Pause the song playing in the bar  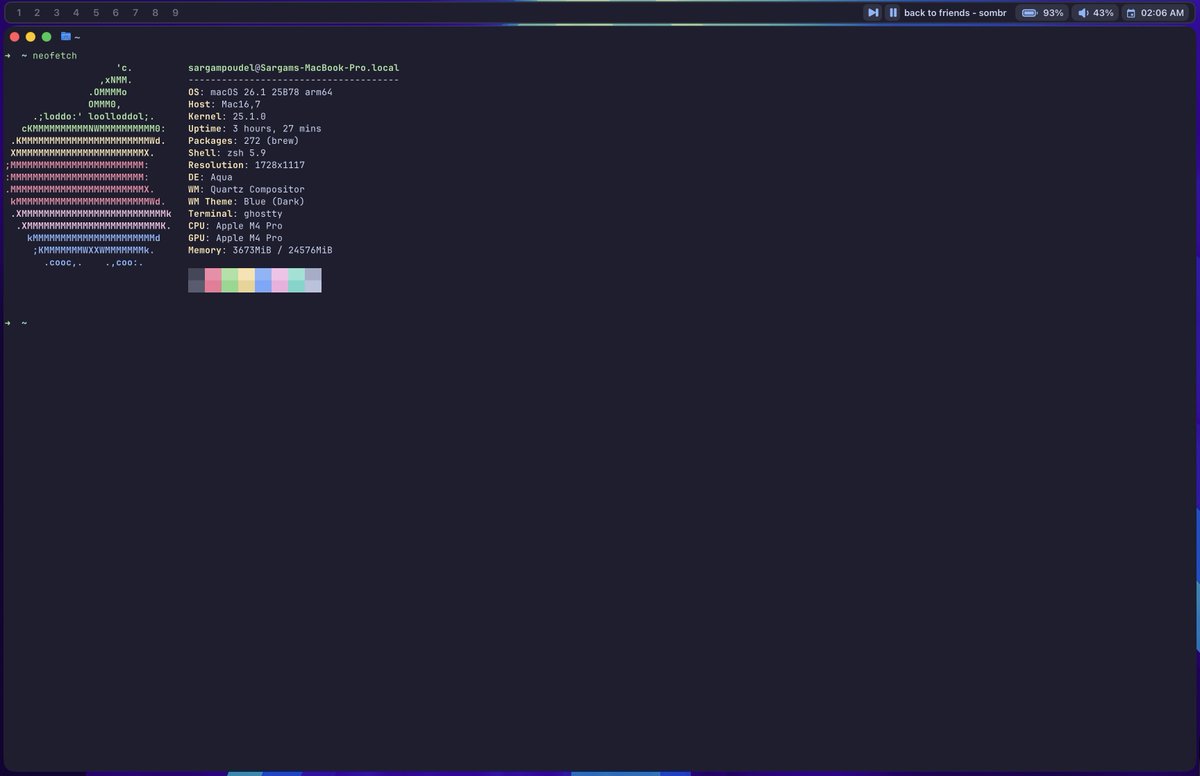pos(893,13)
